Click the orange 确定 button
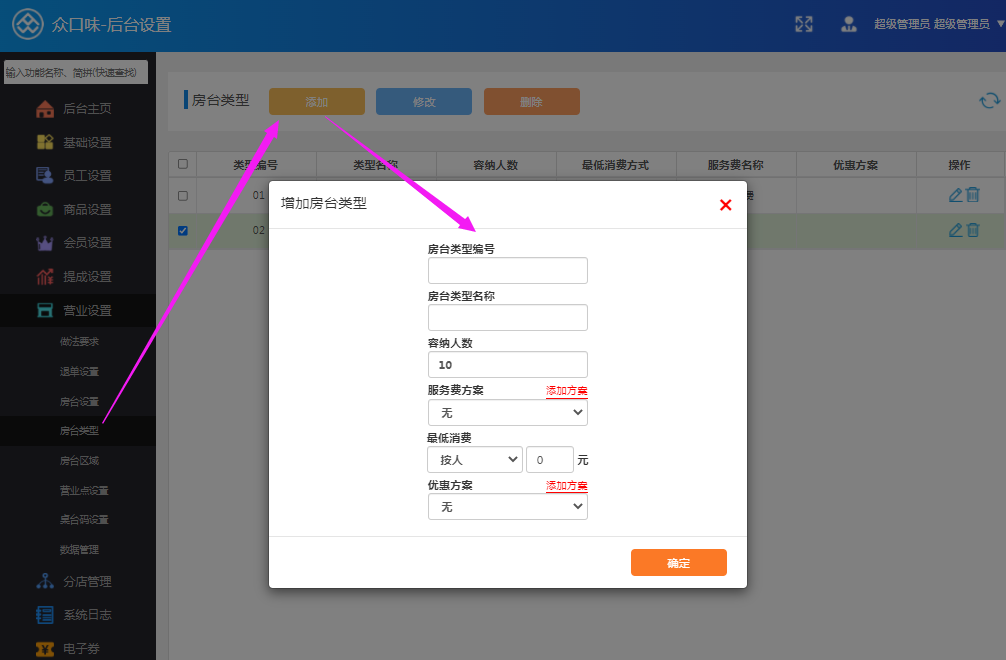 (678, 563)
